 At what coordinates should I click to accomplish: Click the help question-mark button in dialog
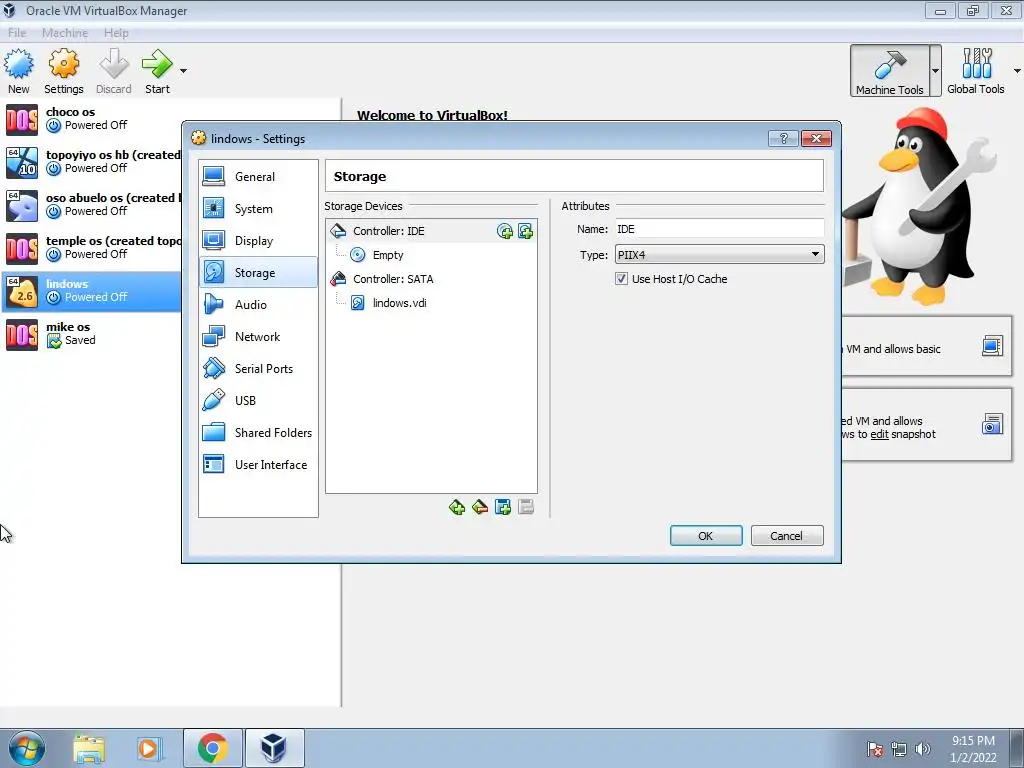[x=784, y=138]
